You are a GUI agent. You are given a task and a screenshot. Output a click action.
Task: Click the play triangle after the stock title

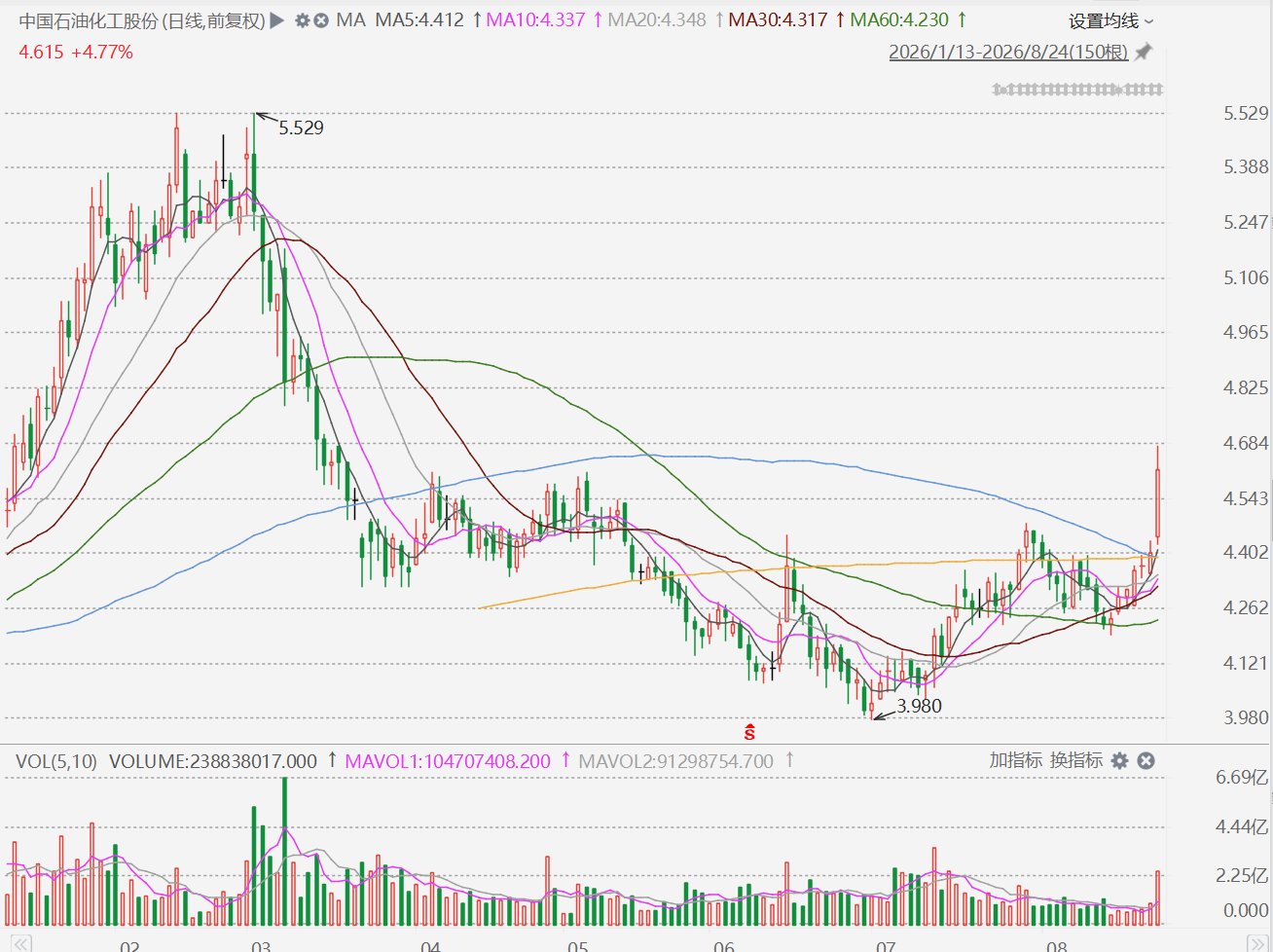[x=277, y=20]
